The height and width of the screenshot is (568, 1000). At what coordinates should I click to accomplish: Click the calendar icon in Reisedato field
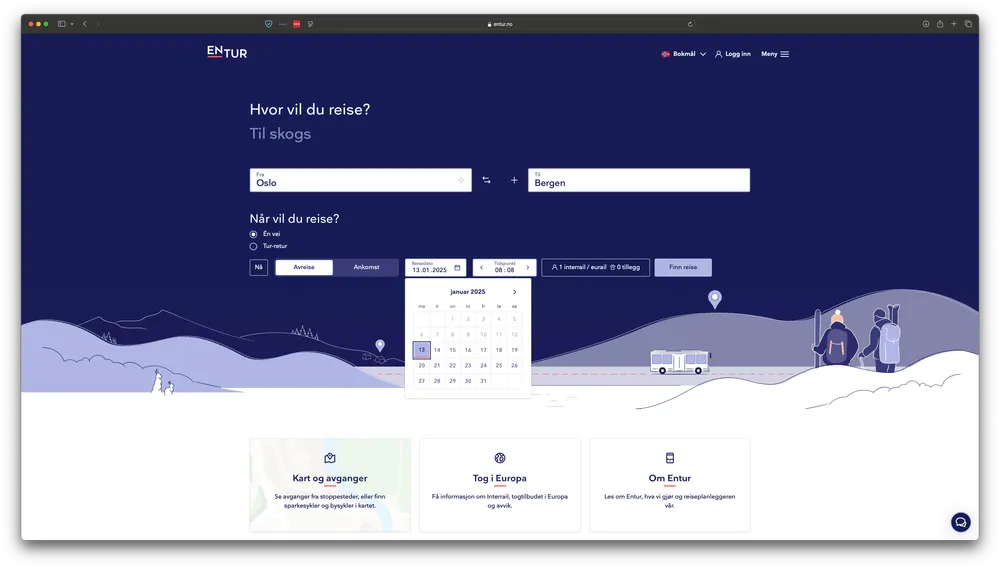tap(457, 268)
